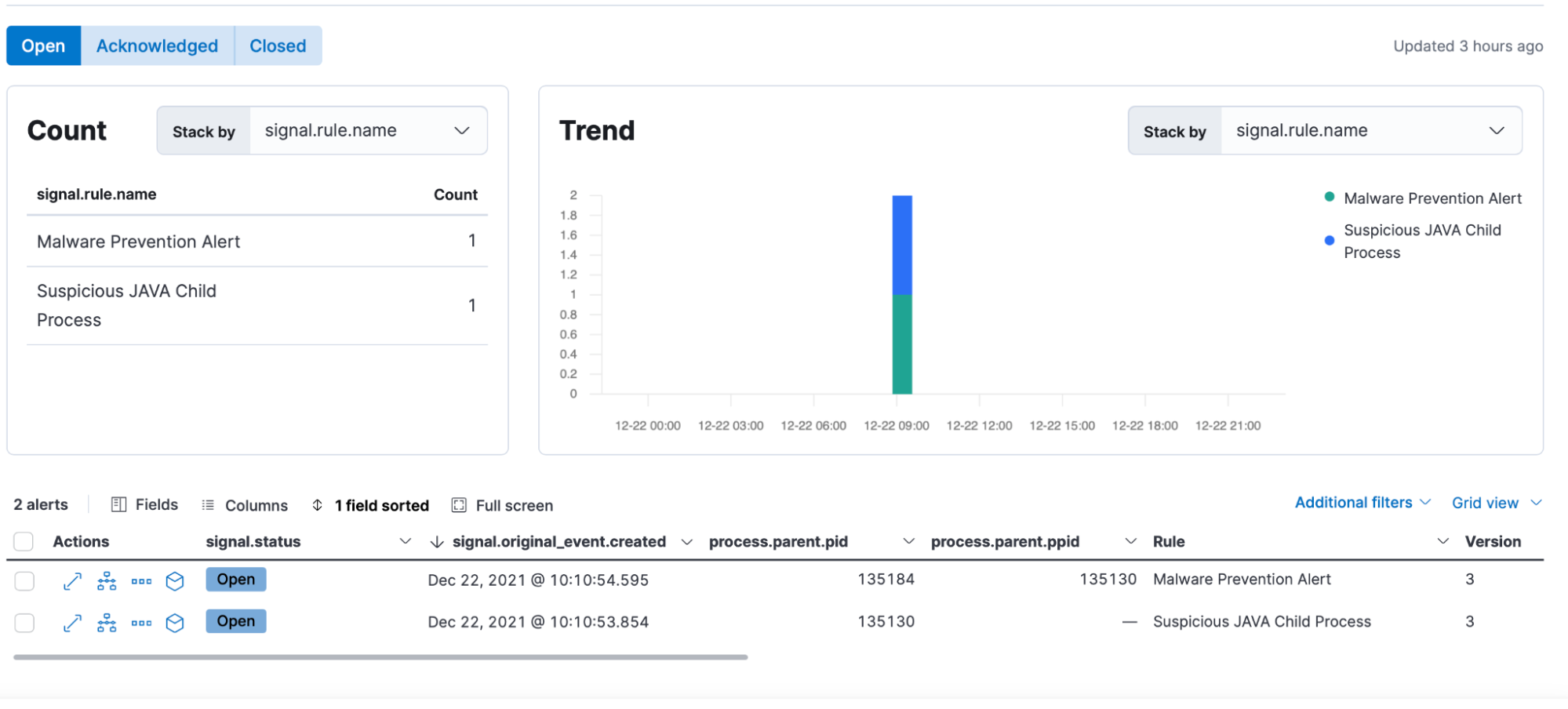Expand Additional filters menu

pyautogui.click(x=1363, y=502)
